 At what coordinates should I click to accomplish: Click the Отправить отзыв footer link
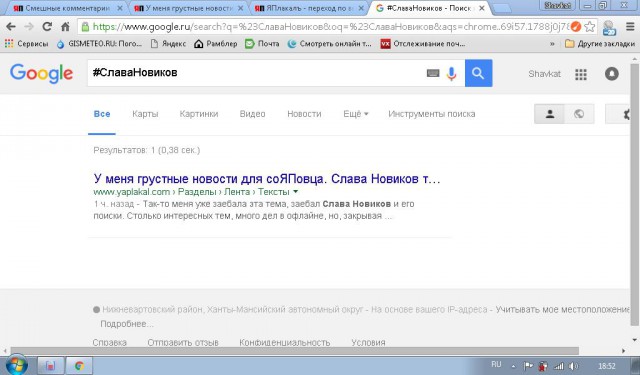(183, 342)
